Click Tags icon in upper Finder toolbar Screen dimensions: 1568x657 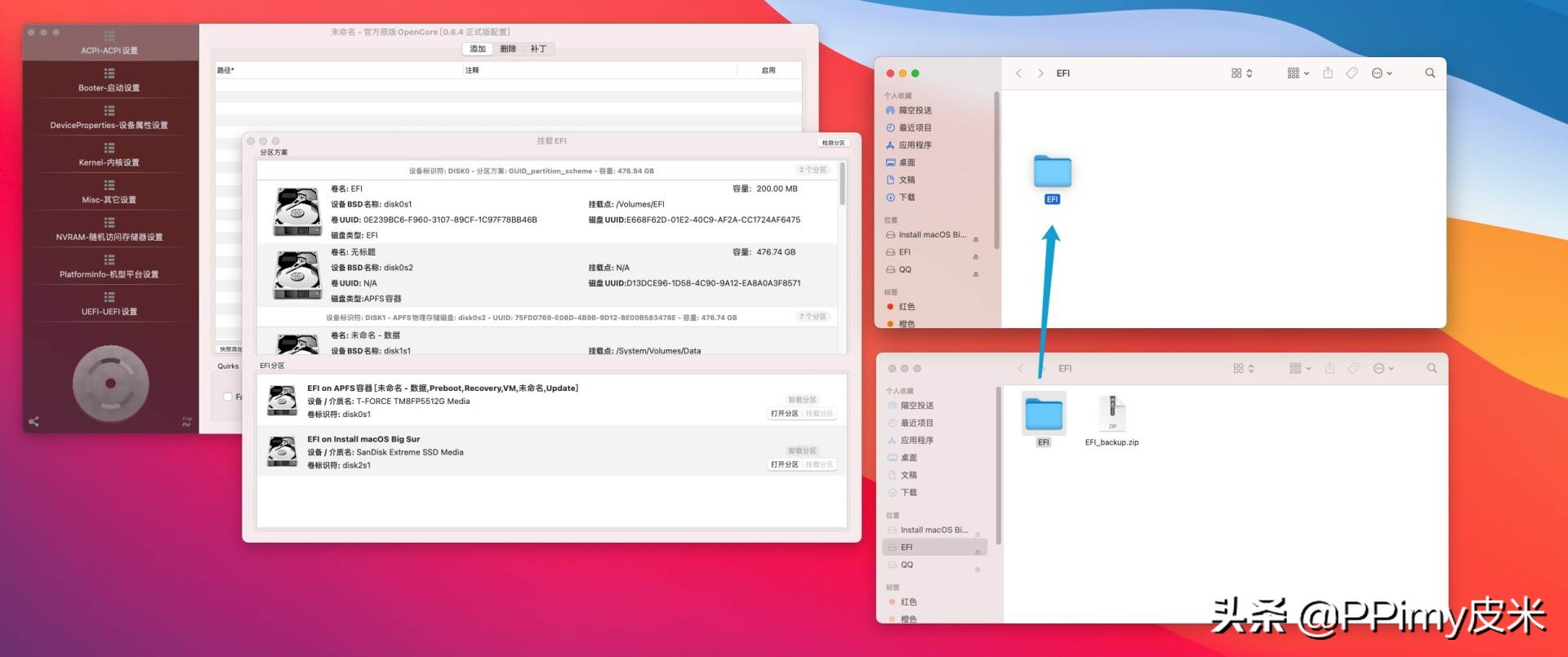1352,73
